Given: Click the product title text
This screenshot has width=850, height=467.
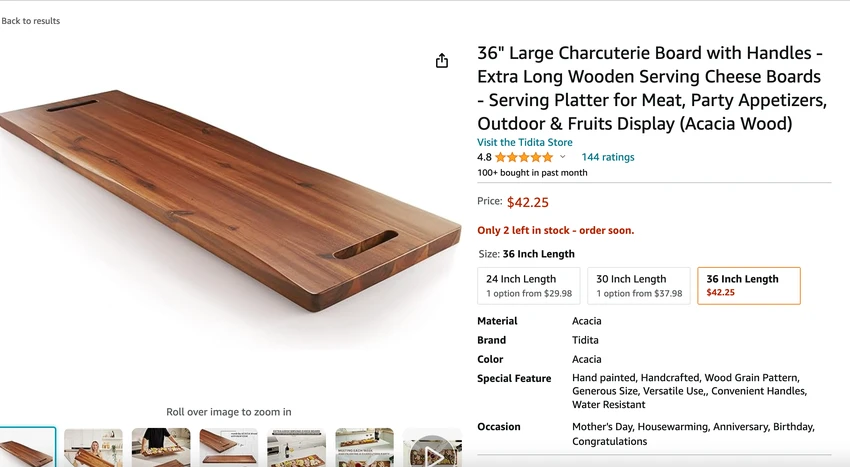Looking at the screenshot, I should (x=652, y=88).
